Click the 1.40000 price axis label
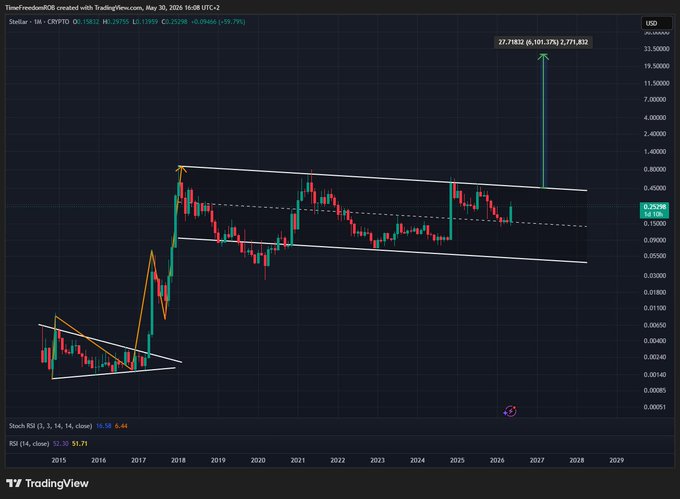This screenshot has width=680, height=499. 655,152
